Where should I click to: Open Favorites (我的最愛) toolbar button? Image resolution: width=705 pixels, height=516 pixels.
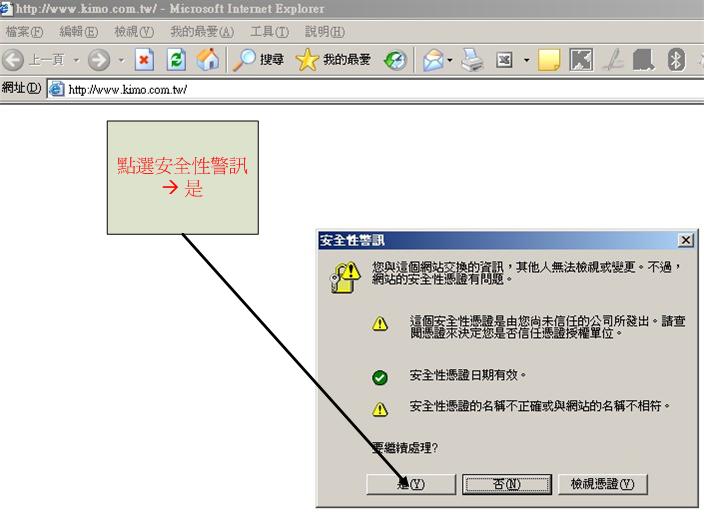pyautogui.click(x=334, y=60)
